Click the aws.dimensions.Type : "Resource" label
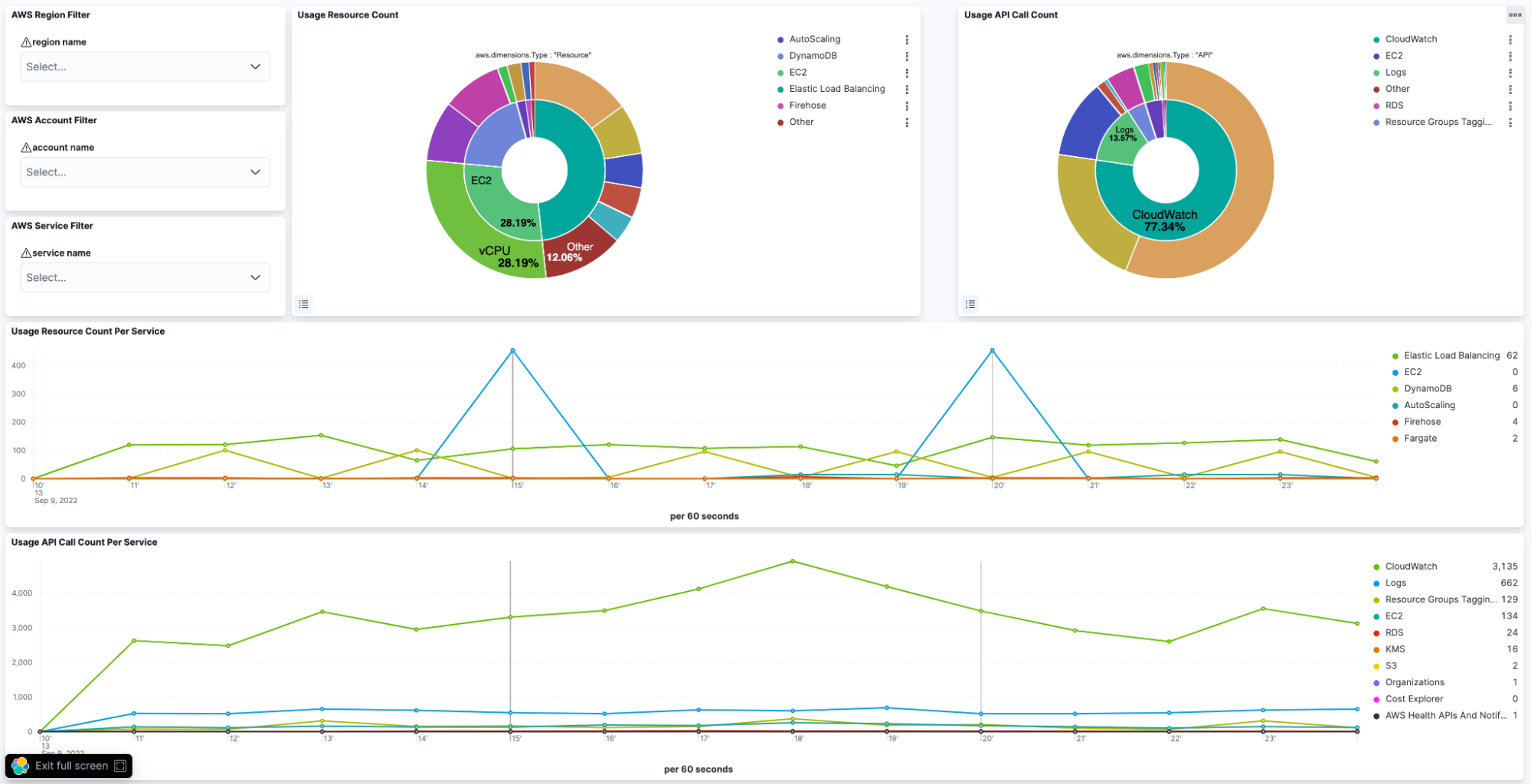 click(x=533, y=55)
